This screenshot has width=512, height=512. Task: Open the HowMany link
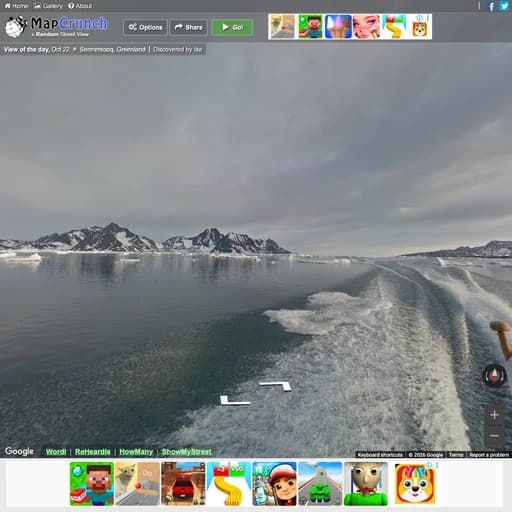click(x=136, y=452)
